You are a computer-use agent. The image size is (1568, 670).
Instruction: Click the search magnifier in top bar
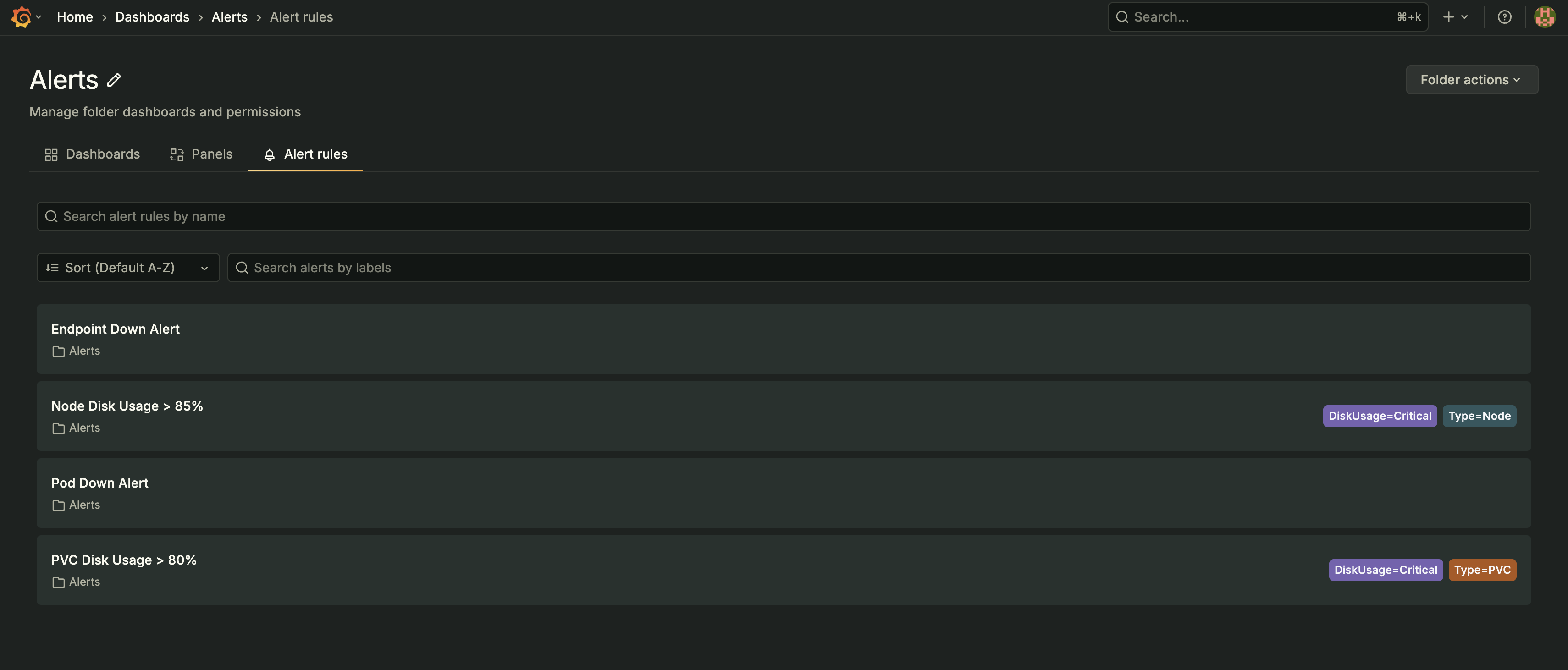(1122, 16)
